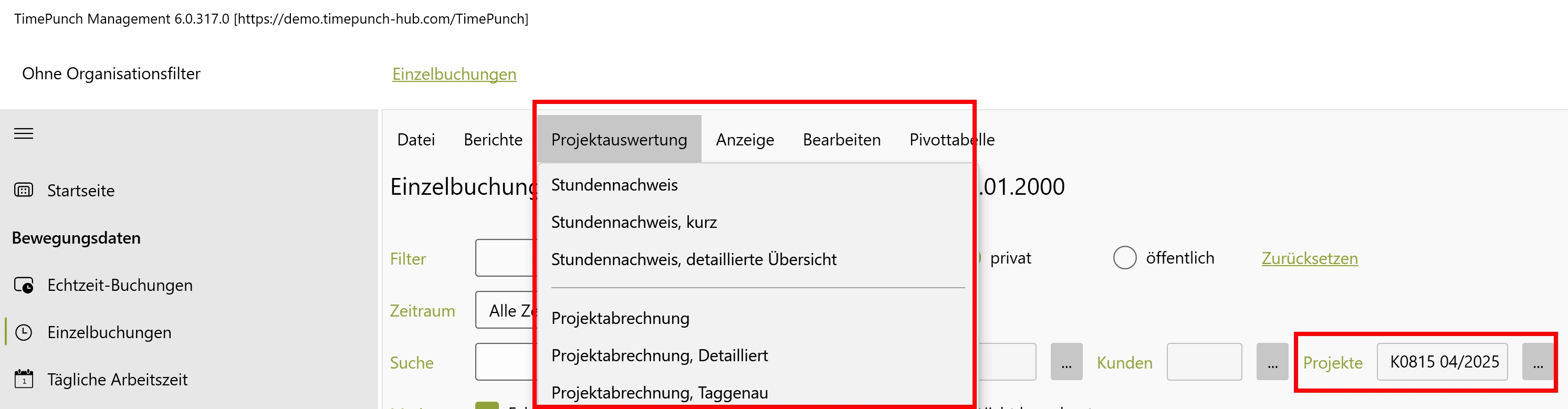Click the Tägliche Arbeitszeit calendar icon
Screen dimensions: 1568x409
click(23, 379)
